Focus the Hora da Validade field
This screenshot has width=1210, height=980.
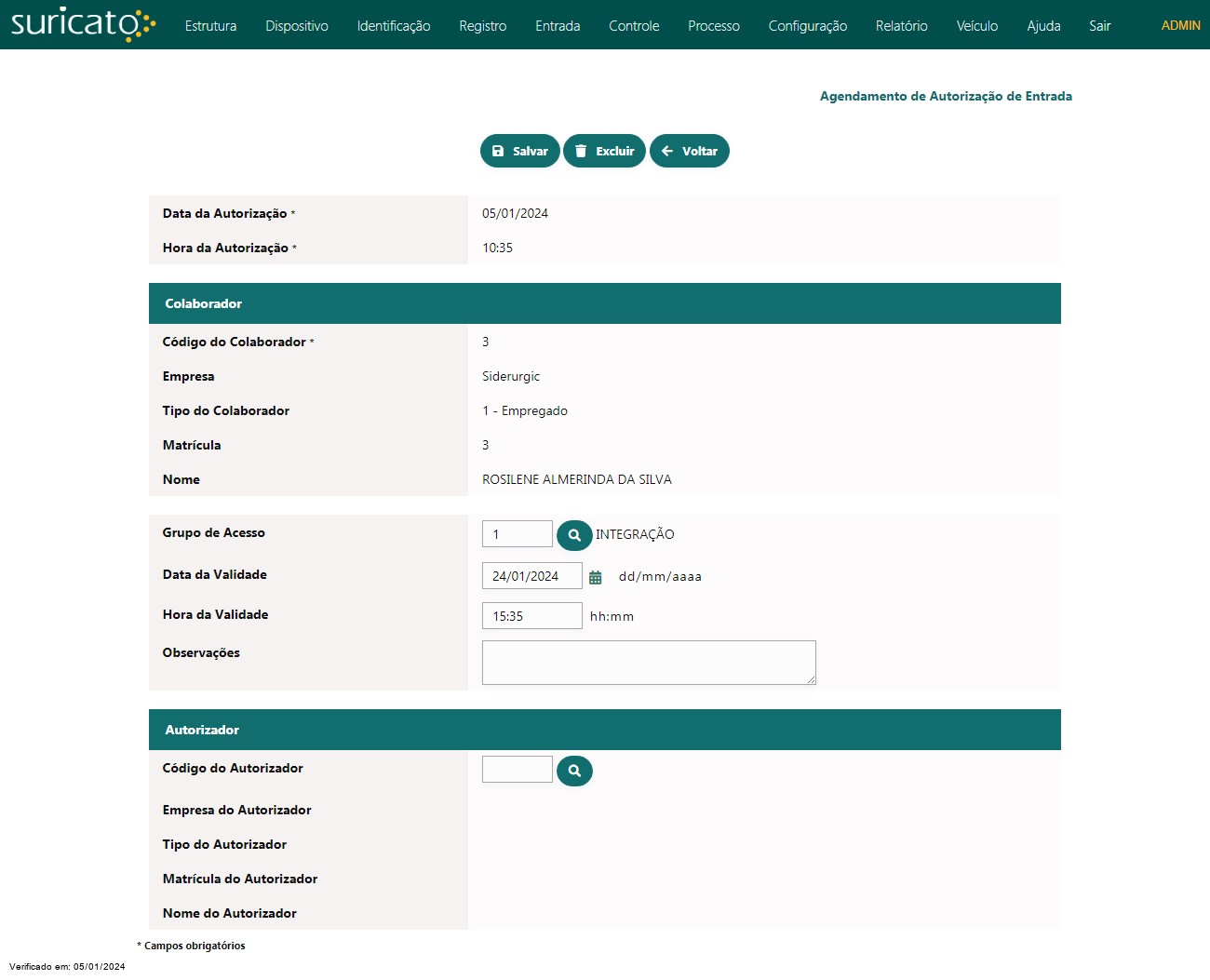click(531, 616)
